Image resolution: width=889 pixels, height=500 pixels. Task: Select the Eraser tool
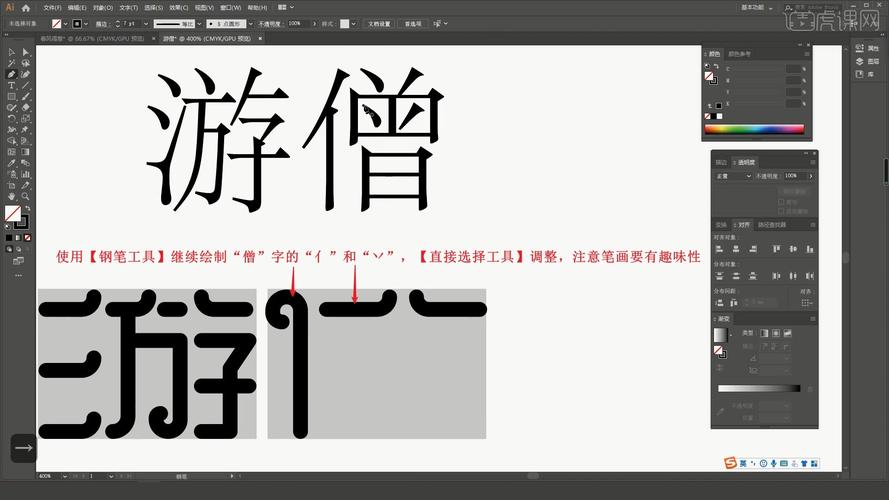[x=26, y=107]
